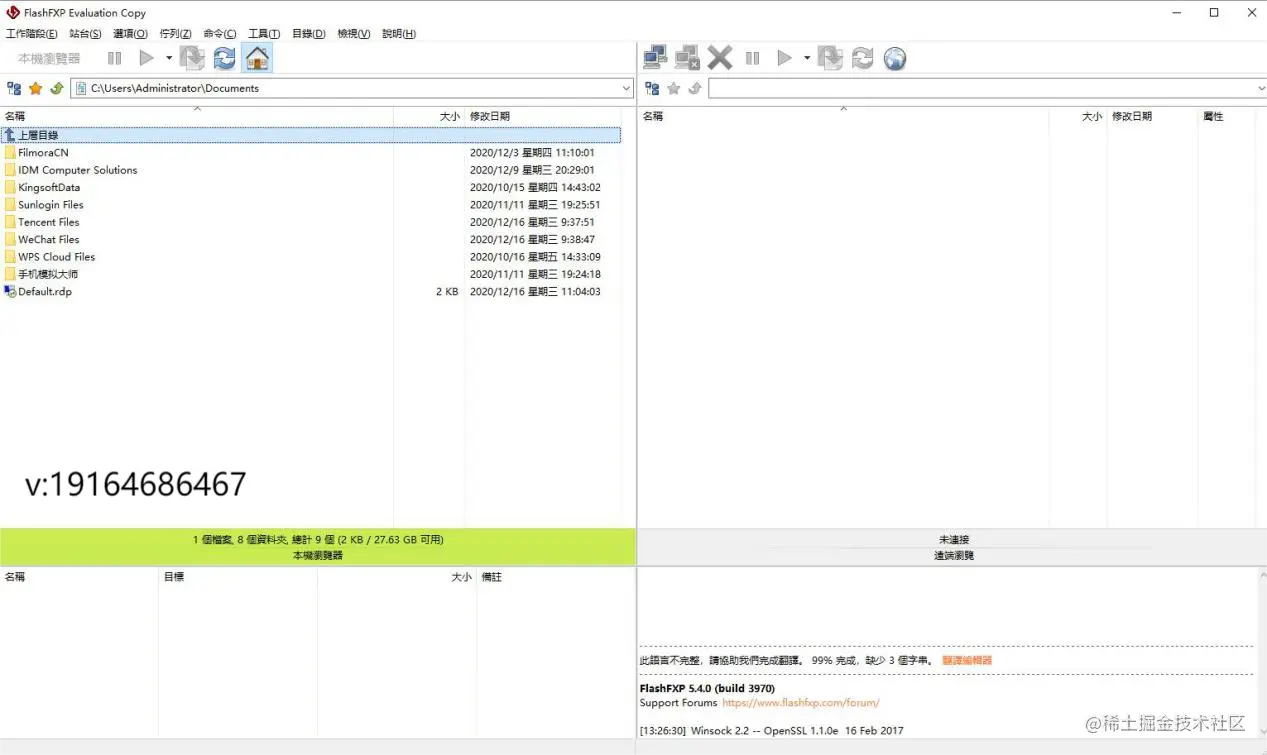
Task: Select the FilmoraCN folder
Action: click(x=43, y=153)
